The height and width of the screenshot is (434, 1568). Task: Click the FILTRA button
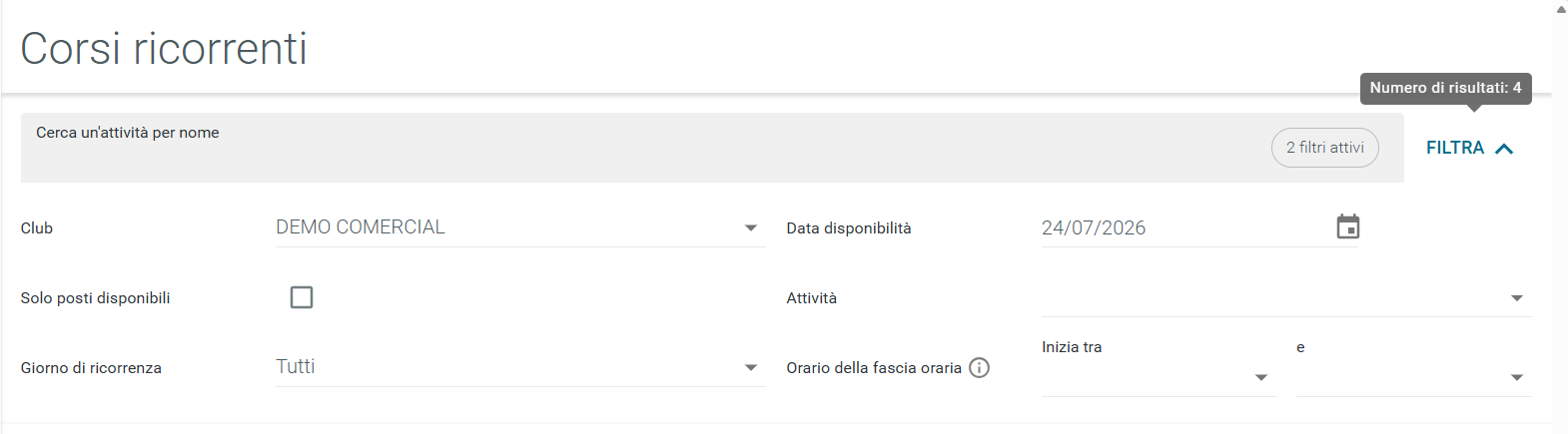pos(1470,148)
